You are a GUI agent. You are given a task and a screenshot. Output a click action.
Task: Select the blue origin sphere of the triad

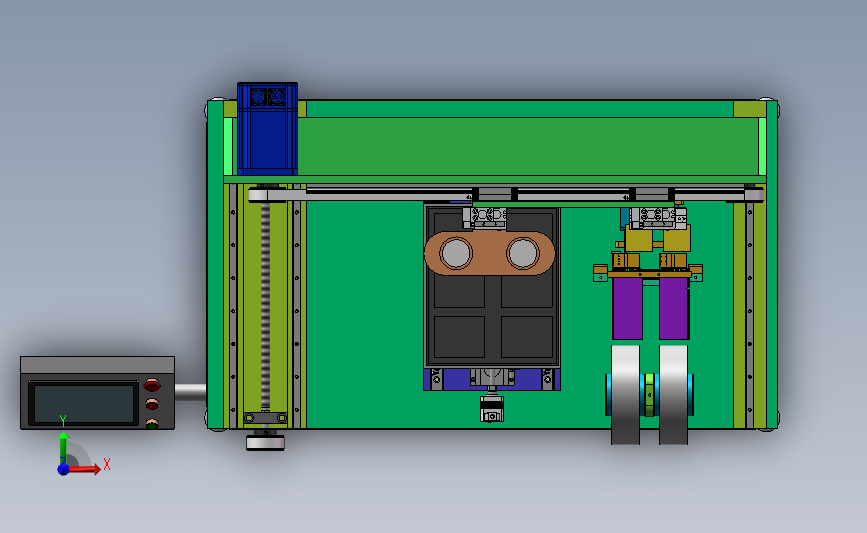(x=64, y=469)
